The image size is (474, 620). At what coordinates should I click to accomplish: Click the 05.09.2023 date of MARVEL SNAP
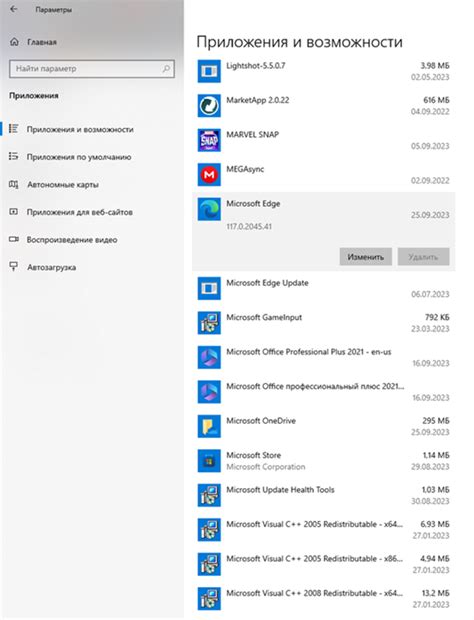coord(430,146)
